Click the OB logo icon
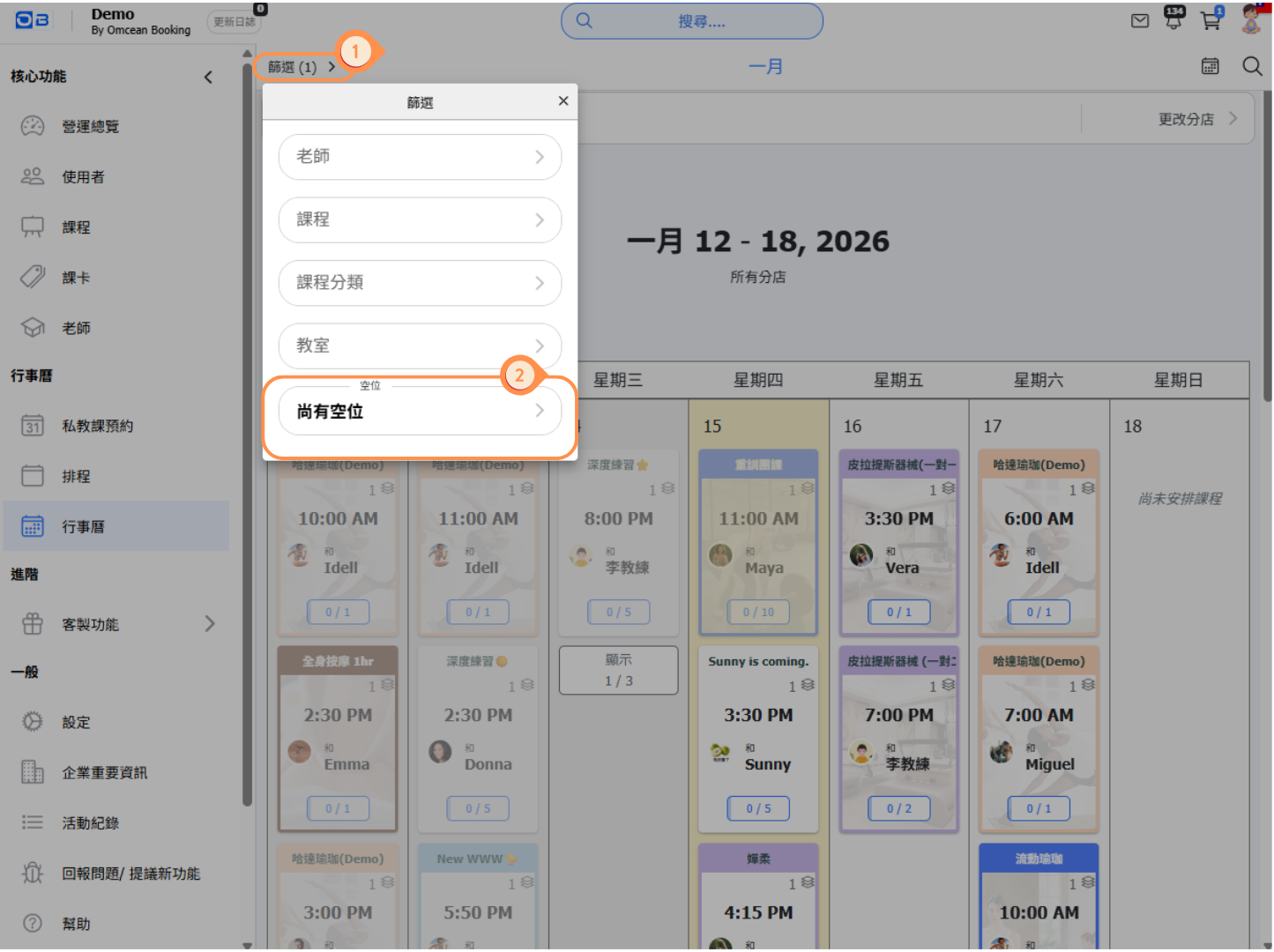1274x952 pixels. pos(33,20)
